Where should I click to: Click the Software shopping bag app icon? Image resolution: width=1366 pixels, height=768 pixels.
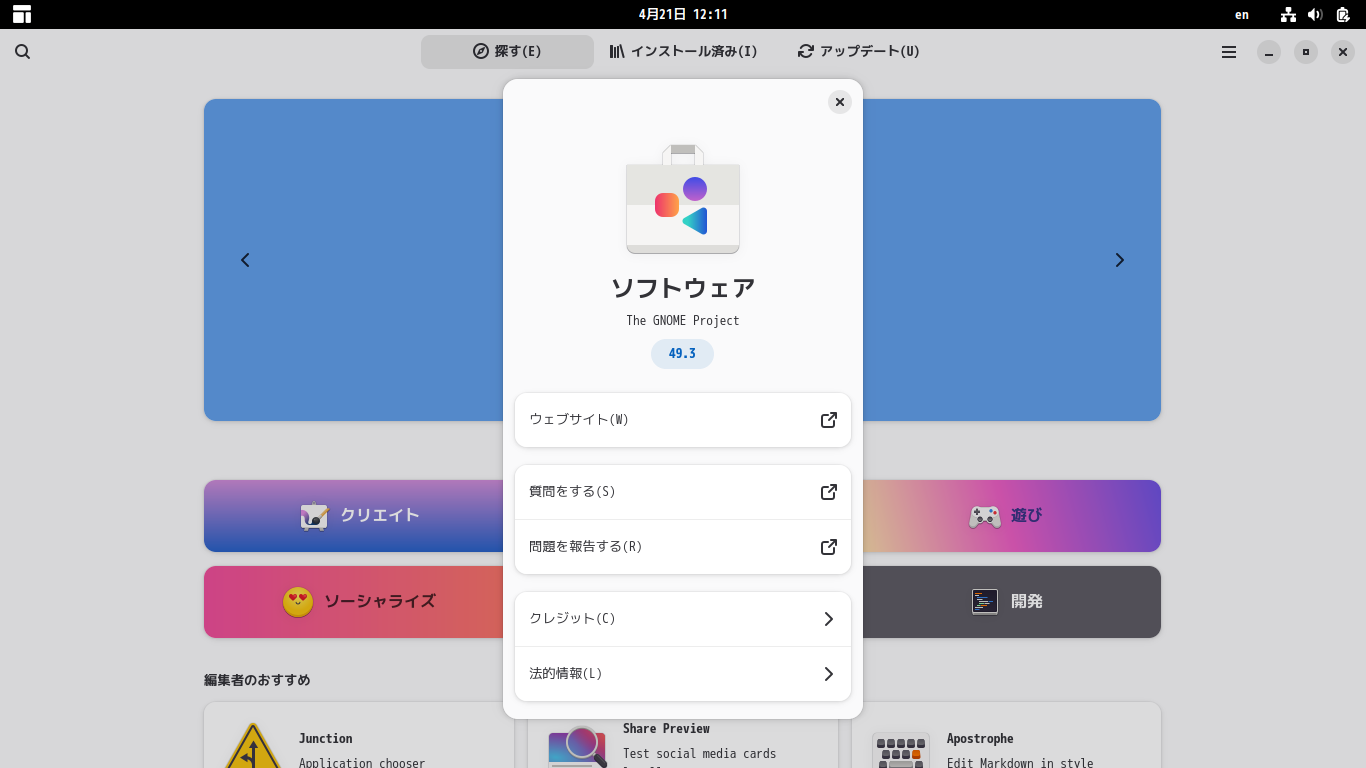[x=683, y=199]
